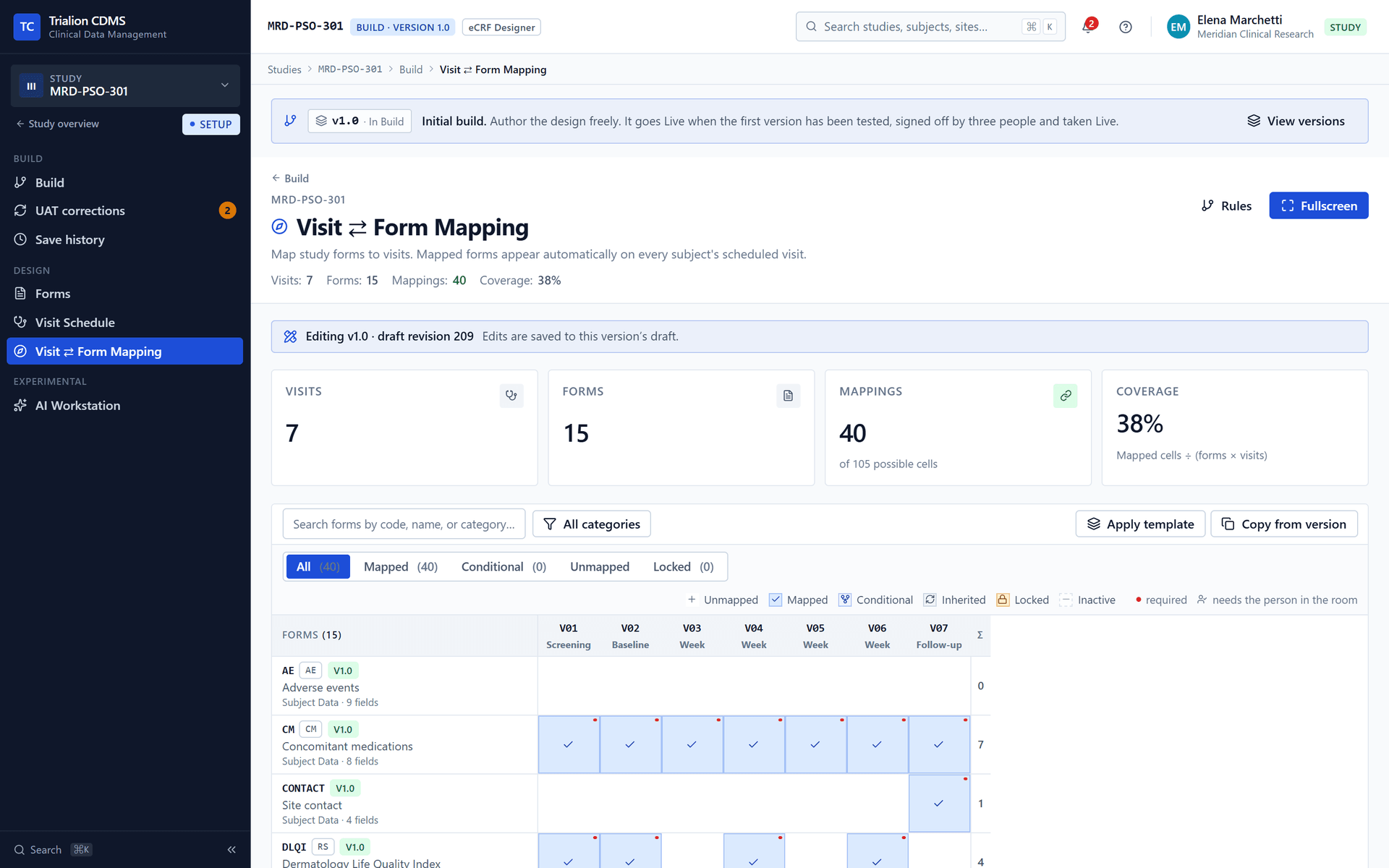Toggle the CM mapping for V07 Follow-up
Screen dimensions: 1389x868
pyautogui.click(x=939, y=744)
